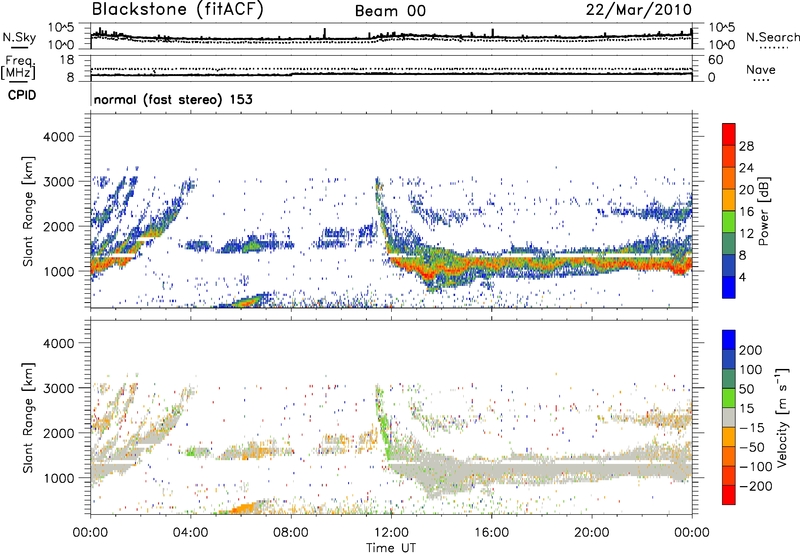Click the 16 label on Power colorbar
Screen dimensions: 800x554
click(746, 212)
